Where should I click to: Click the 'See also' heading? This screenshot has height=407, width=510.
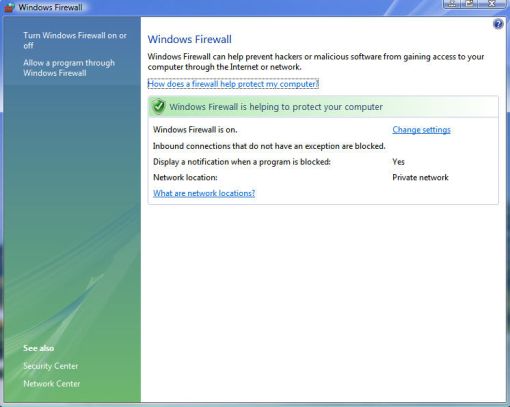coord(38,348)
